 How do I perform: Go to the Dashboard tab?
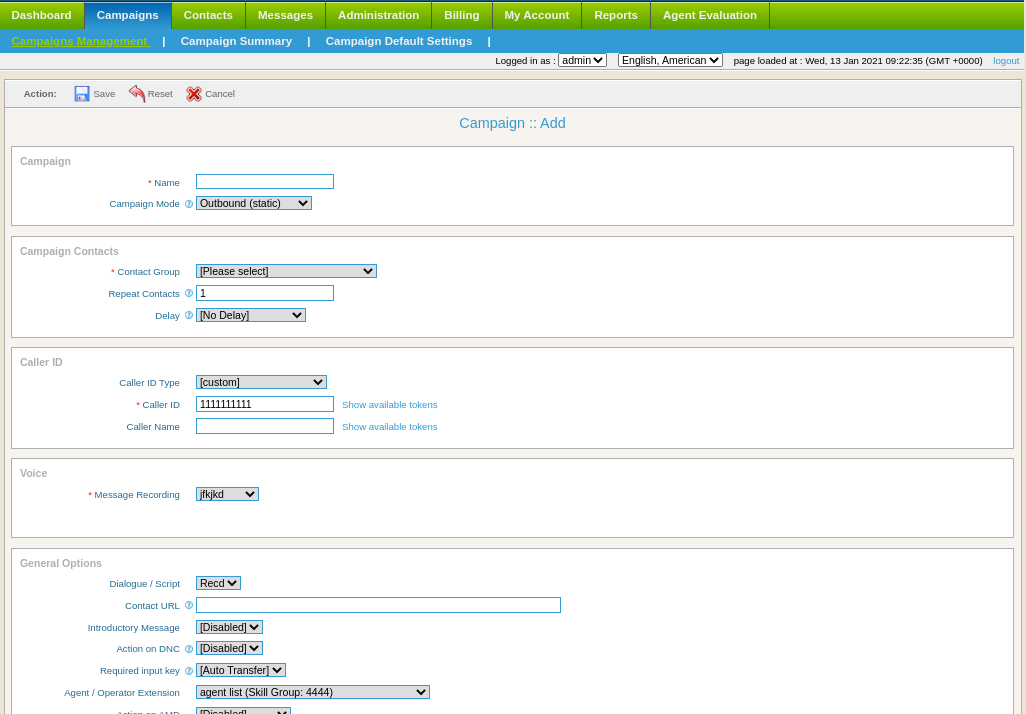click(41, 15)
